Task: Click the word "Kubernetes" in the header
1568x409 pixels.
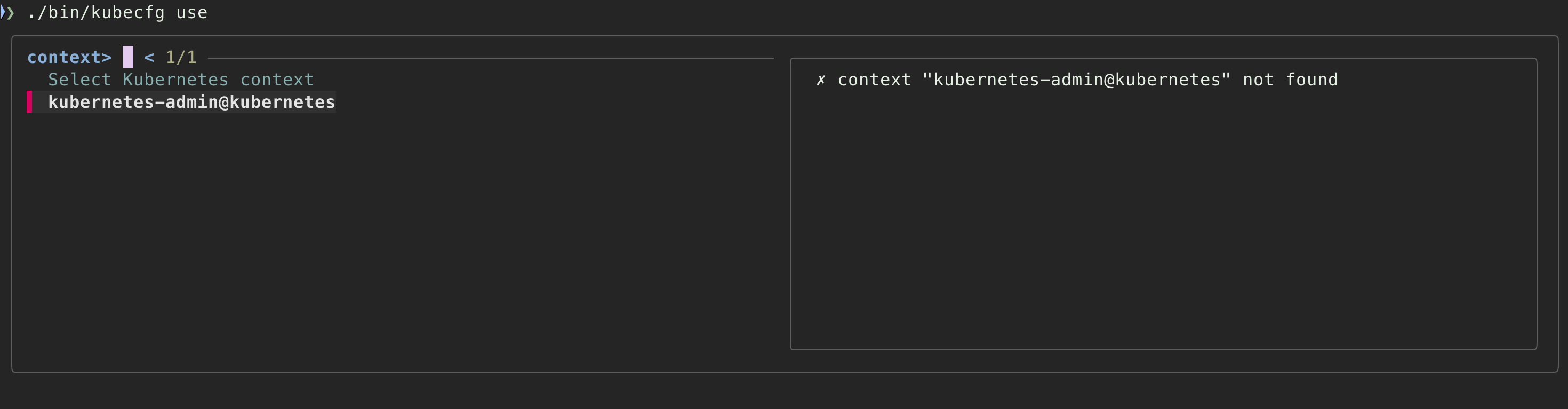Action: [175, 80]
